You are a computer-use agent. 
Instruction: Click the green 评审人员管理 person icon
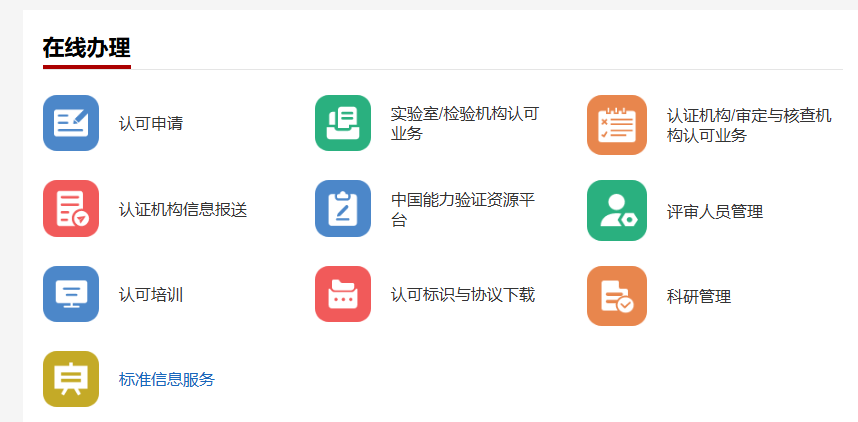click(x=616, y=210)
